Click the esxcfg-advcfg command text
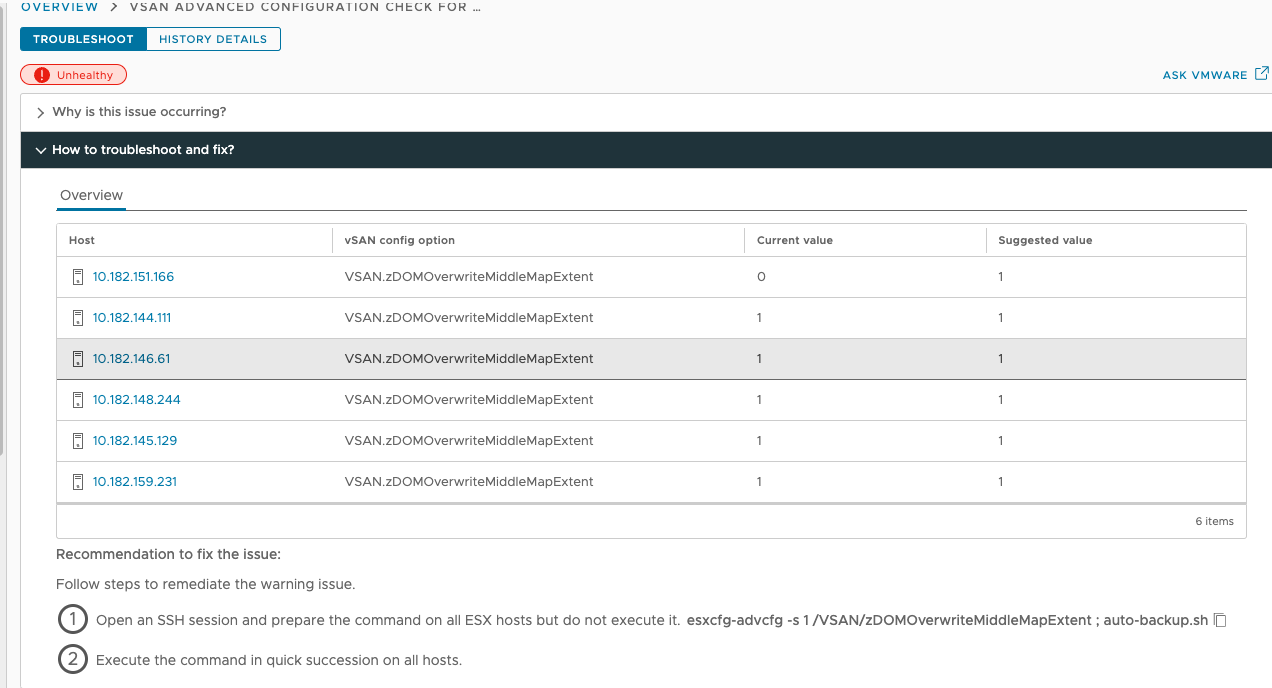Screen dimensions: 1272x688 [948, 620]
